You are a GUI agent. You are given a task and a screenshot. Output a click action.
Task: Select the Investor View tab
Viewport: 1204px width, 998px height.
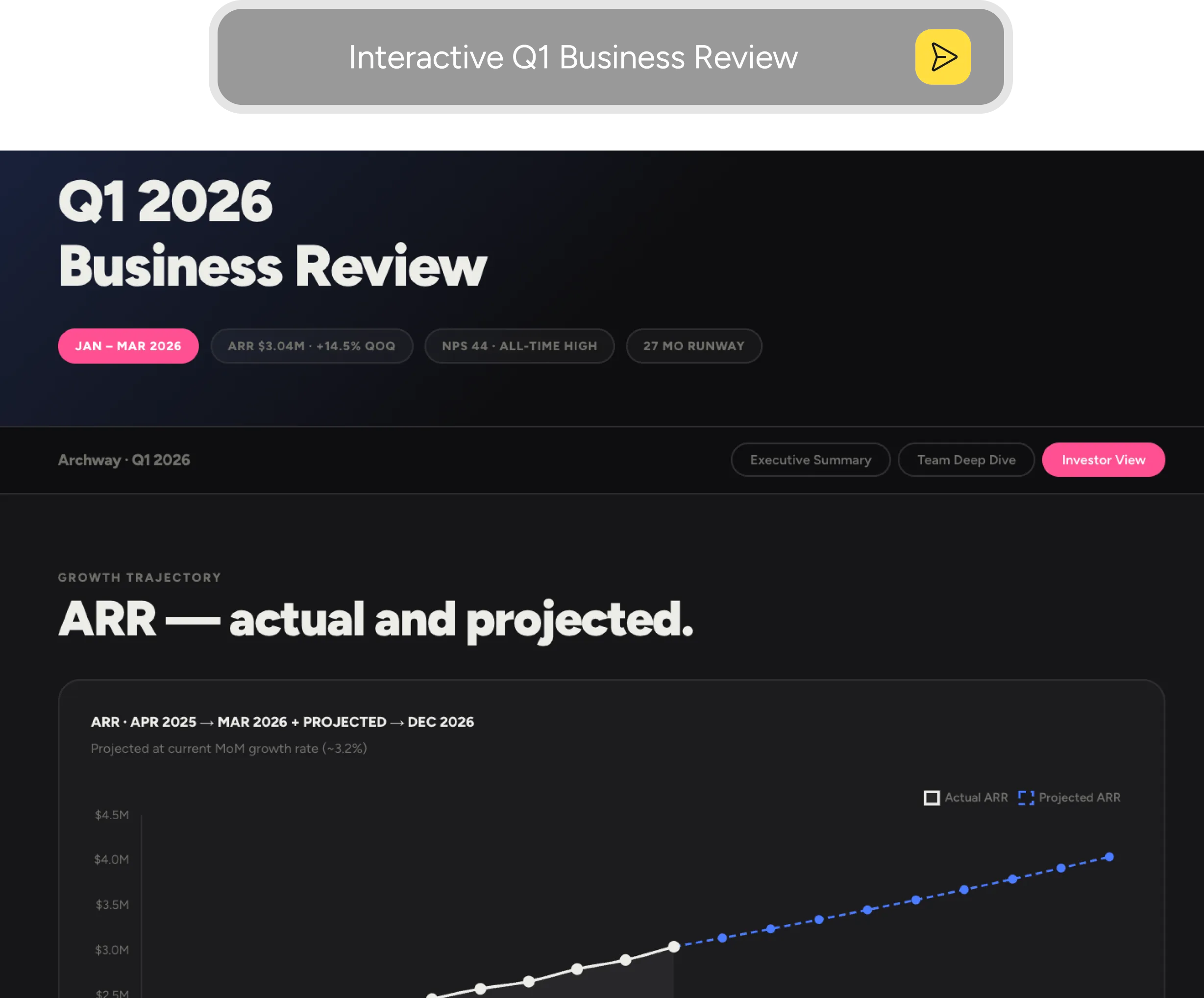1103,460
